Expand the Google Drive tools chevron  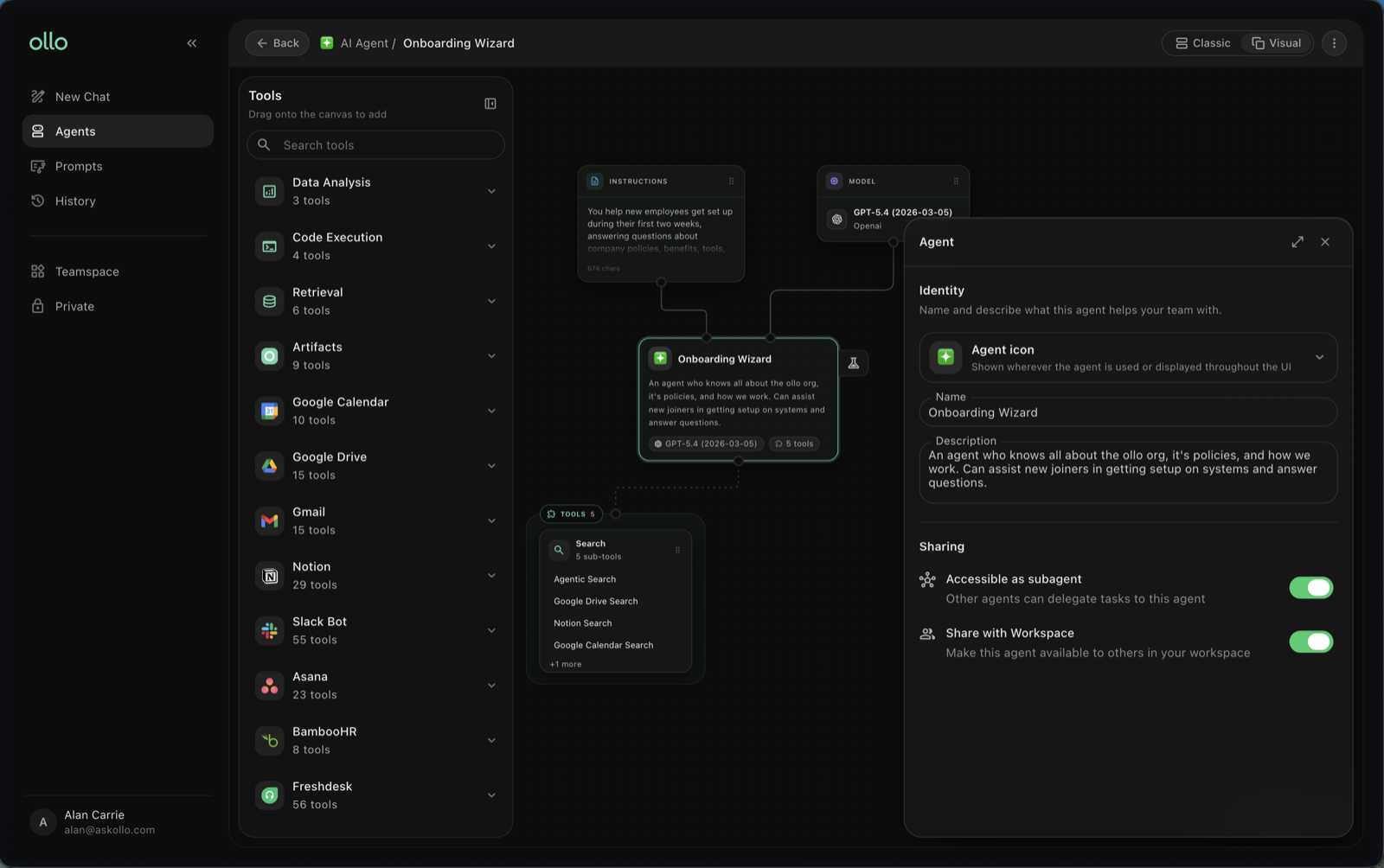click(x=491, y=466)
